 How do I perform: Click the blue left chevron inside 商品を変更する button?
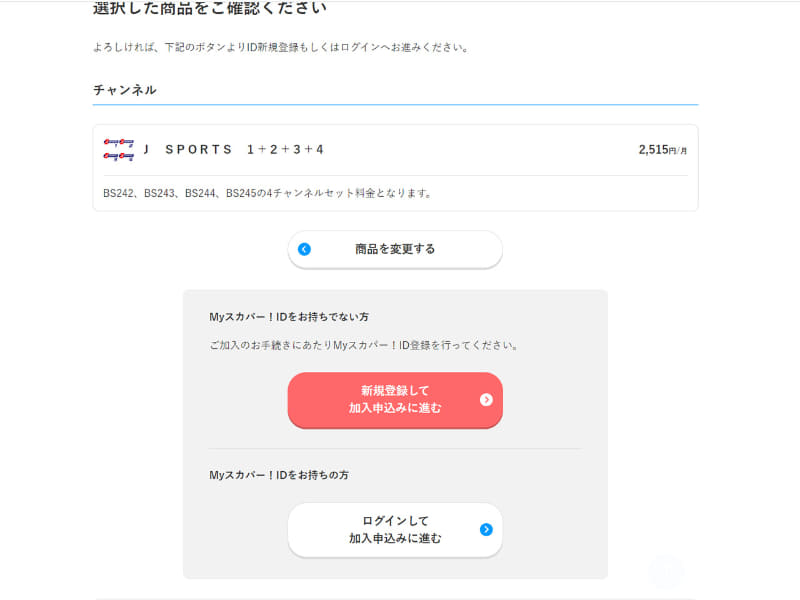click(305, 249)
